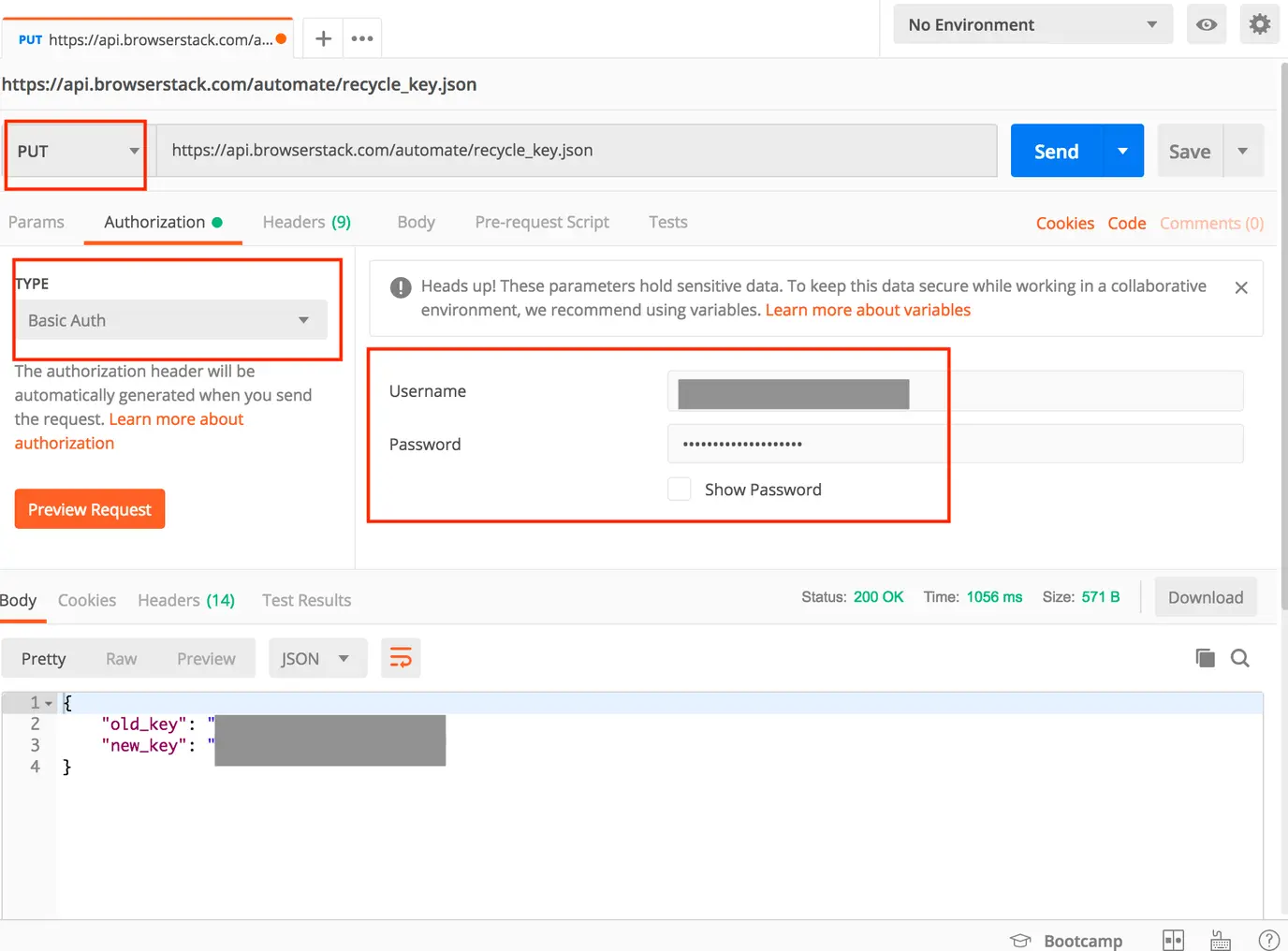Image resolution: width=1288 pixels, height=951 pixels.
Task: Open the No Environment selector
Action: coord(1032,24)
